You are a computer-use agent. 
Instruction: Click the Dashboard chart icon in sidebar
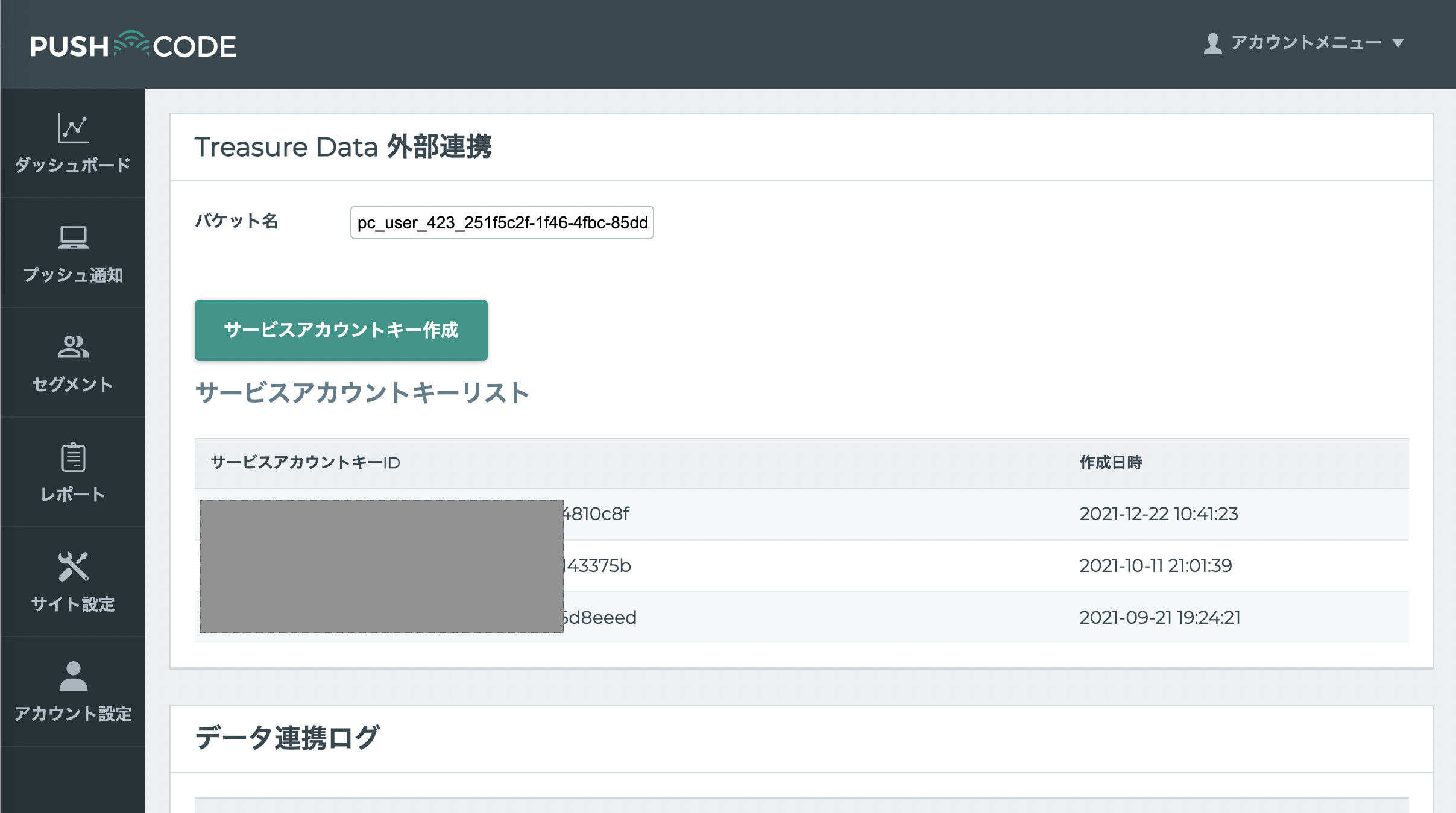(73, 128)
